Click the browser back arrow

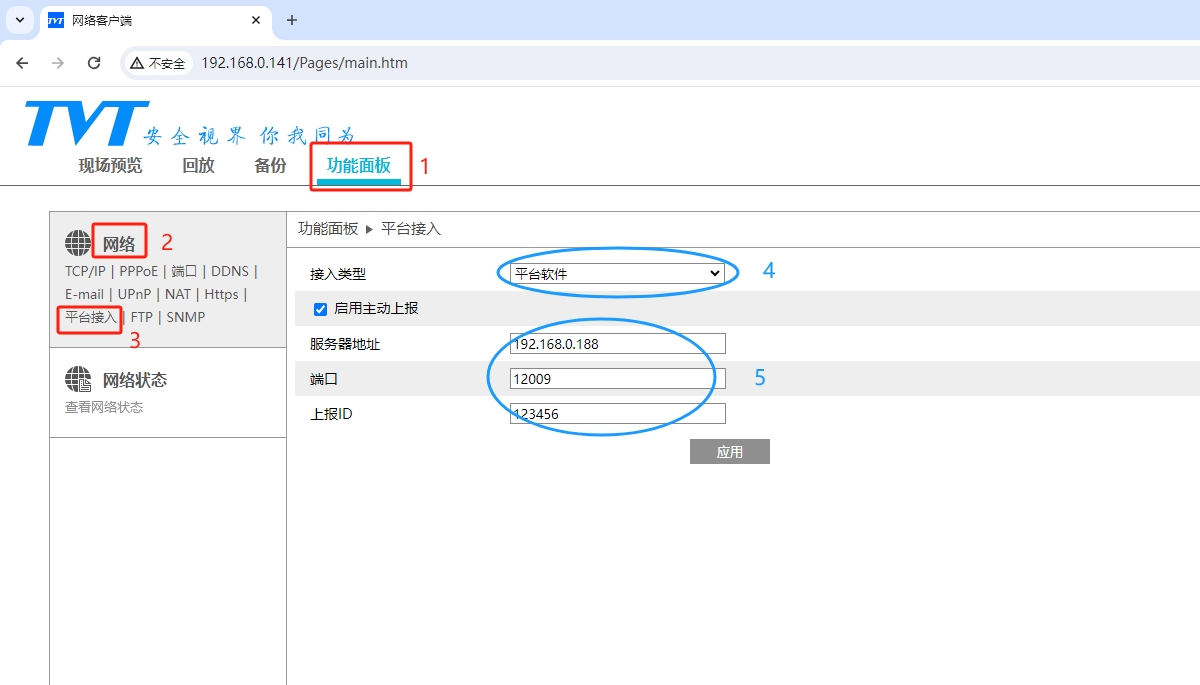22,63
